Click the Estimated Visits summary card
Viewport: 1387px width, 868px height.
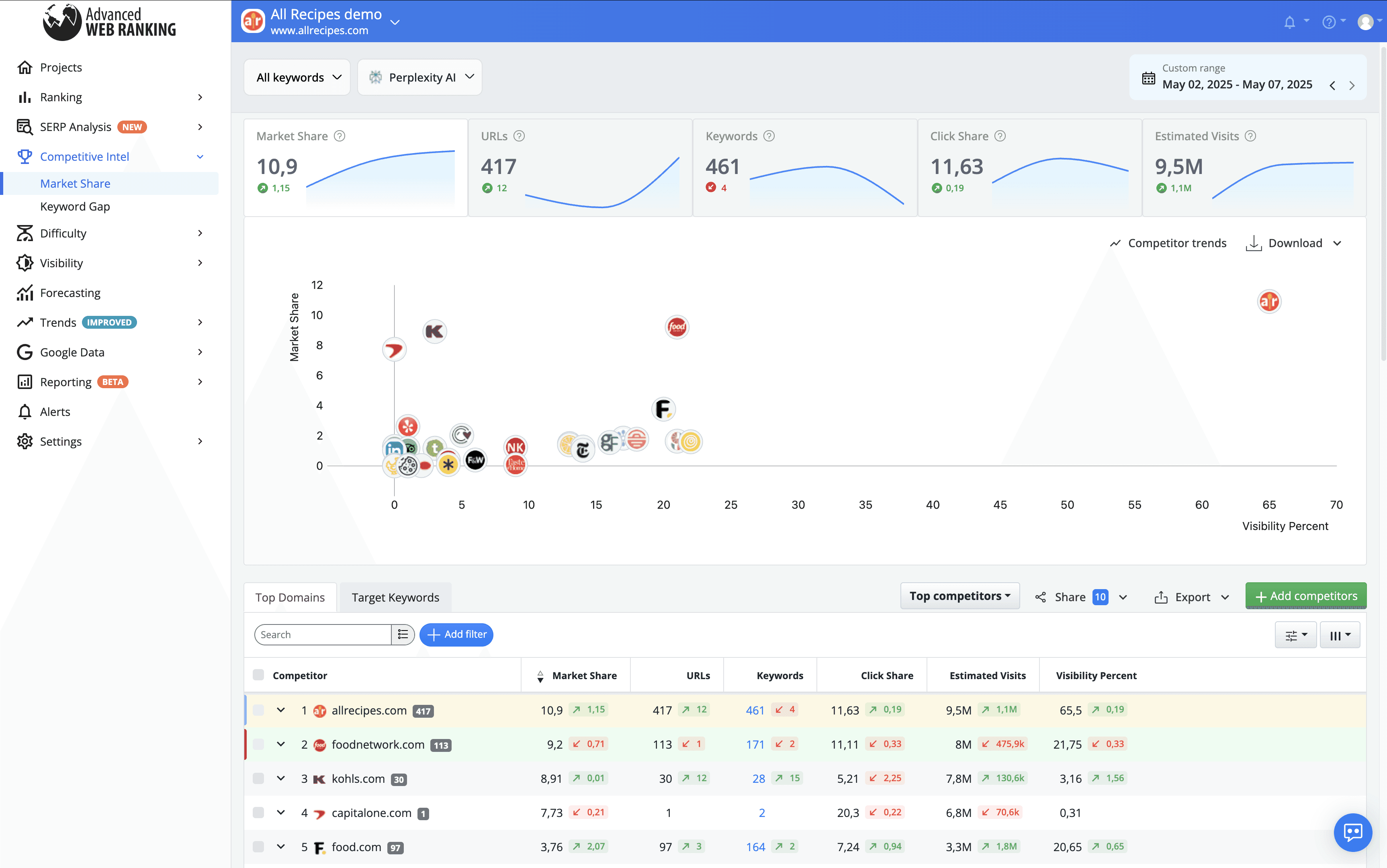pyautogui.click(x=1254, y=167)
